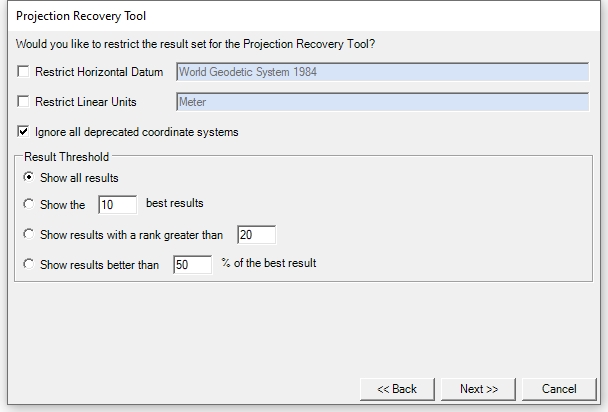Open the World Geodetic System 1984 datum field
Screen dimensions: 608x412
click(x=383, y=72)
